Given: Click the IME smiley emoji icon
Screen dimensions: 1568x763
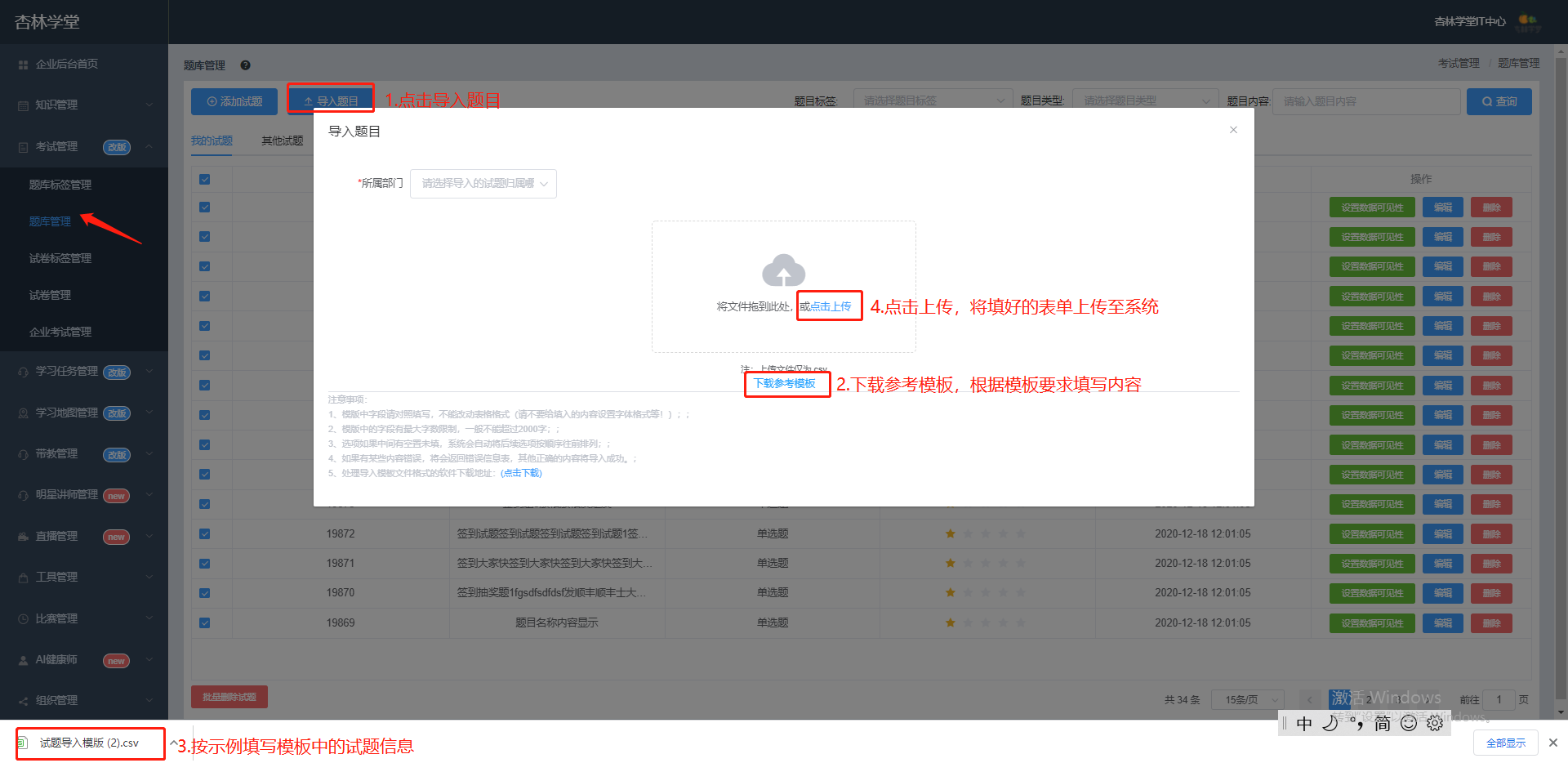Looking at the screenshot, I should pos(1408,723).
